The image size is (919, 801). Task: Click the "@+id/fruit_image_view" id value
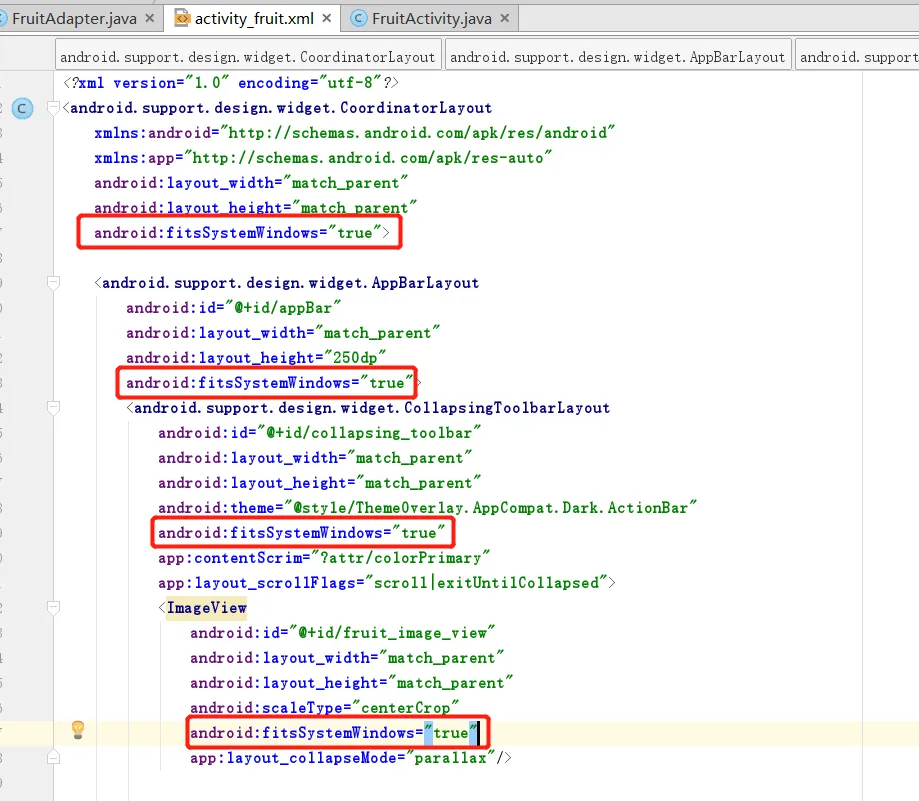392,632
